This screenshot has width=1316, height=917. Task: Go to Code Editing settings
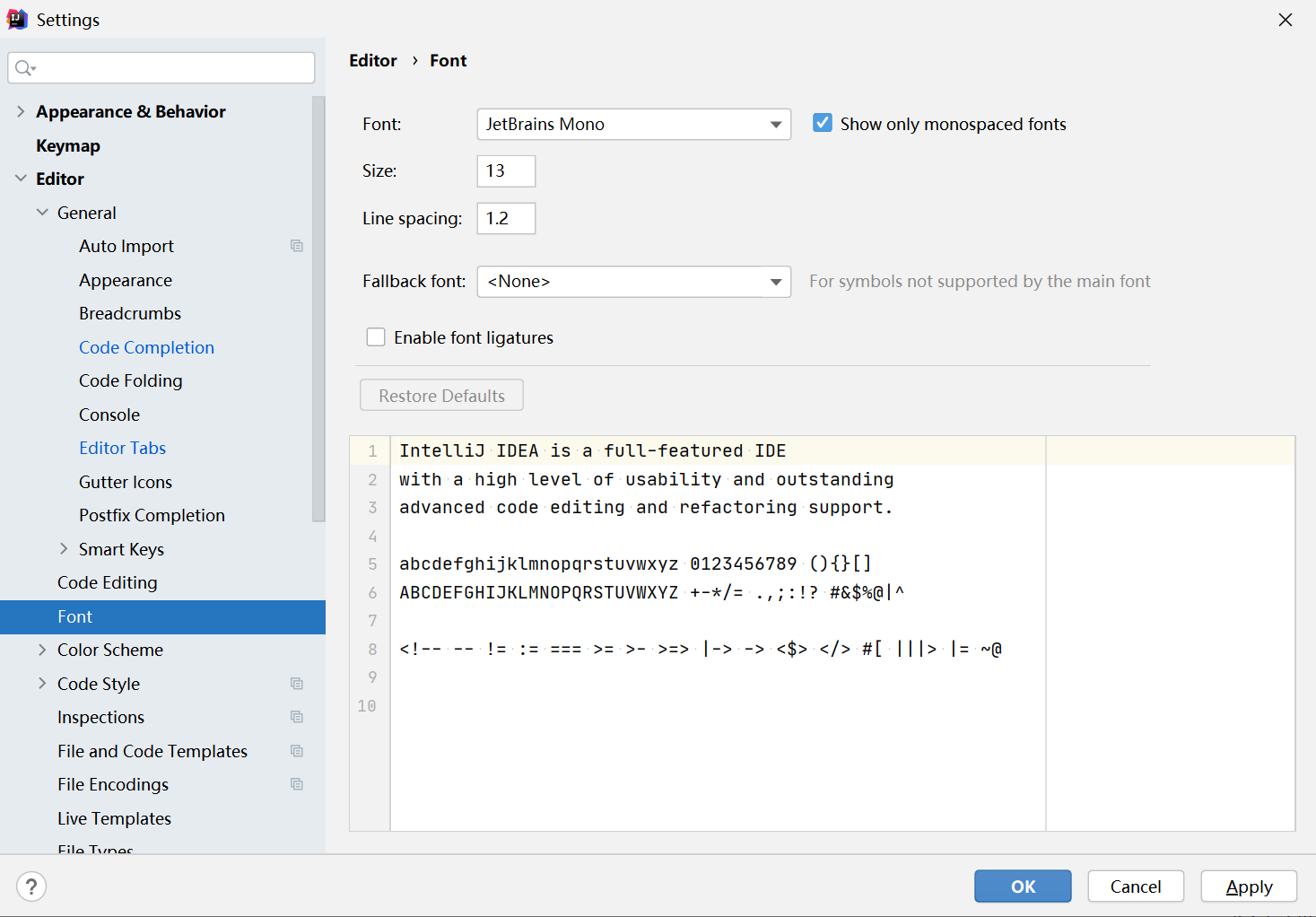coord(108,582)
